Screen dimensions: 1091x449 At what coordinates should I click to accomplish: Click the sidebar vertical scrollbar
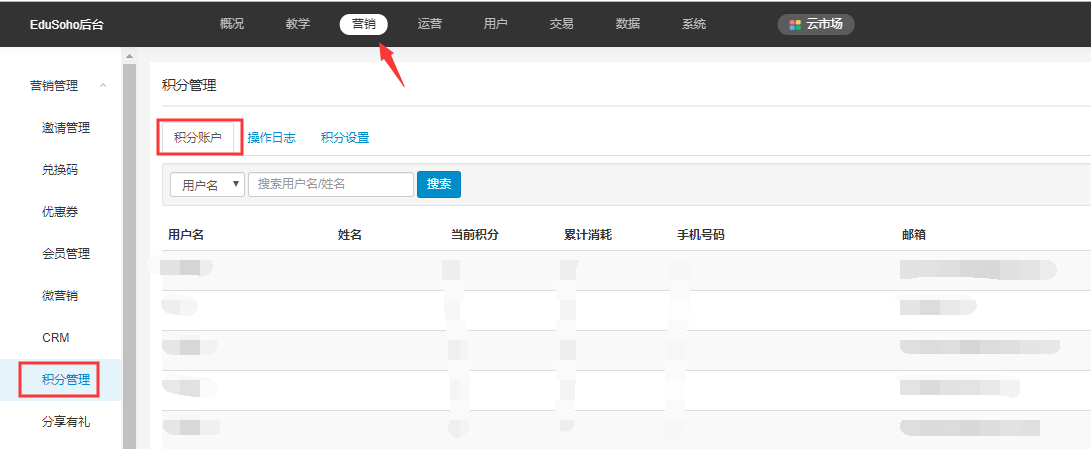pyautogui.click(x=128, y=250)
